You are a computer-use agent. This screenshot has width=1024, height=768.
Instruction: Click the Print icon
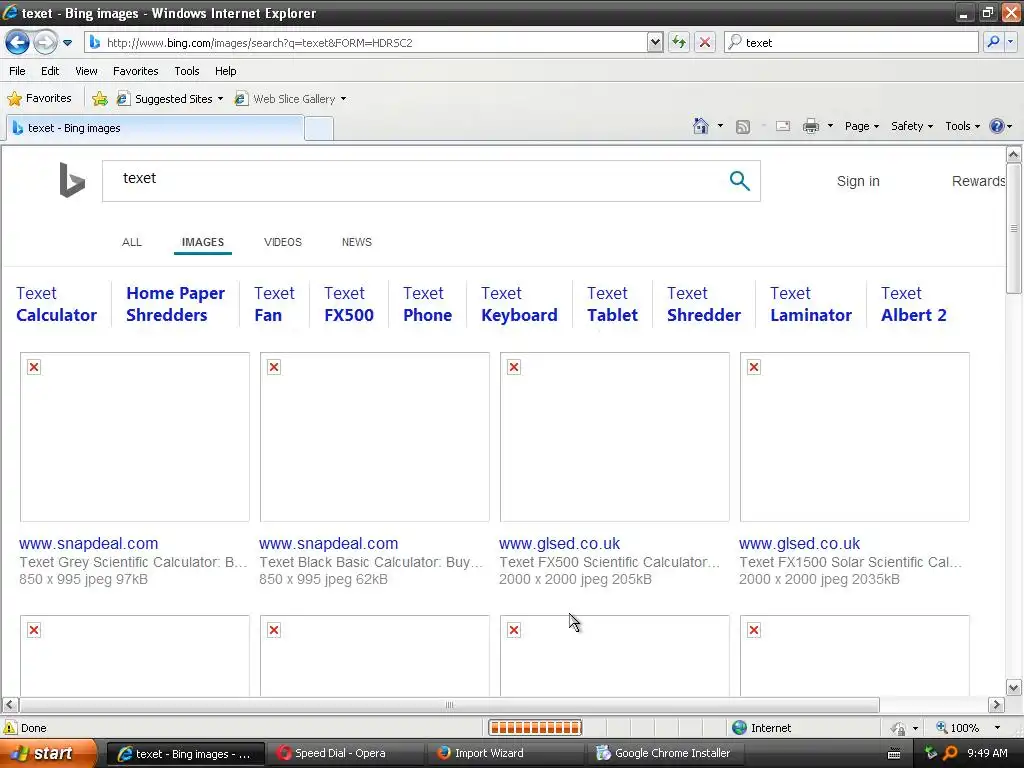pos(810,126)
